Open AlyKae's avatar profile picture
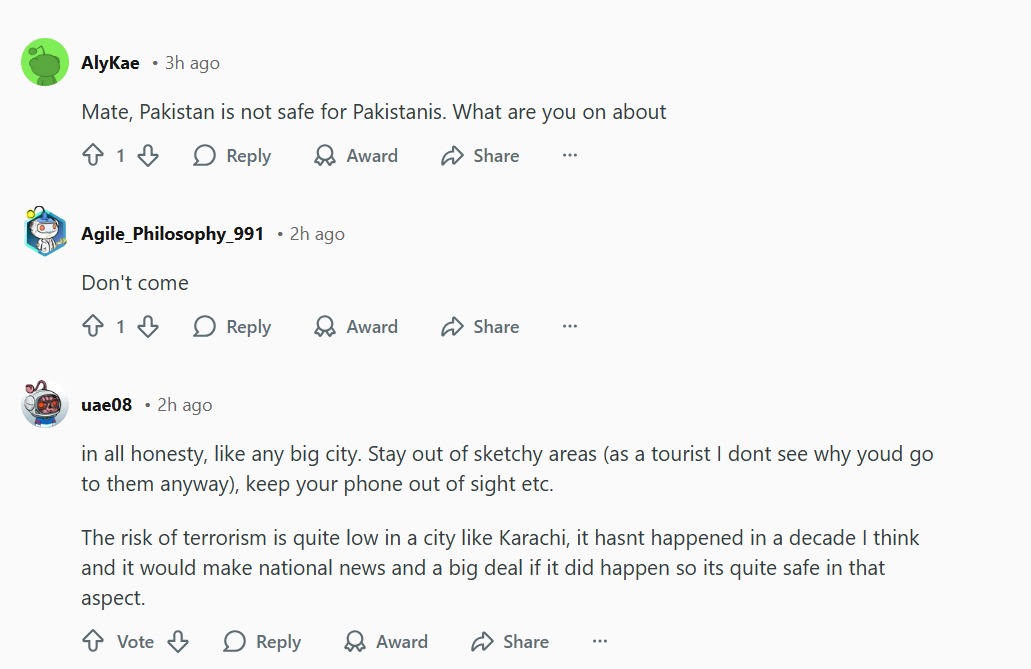This screenshot has height=669, width=1031. point(45,63)
